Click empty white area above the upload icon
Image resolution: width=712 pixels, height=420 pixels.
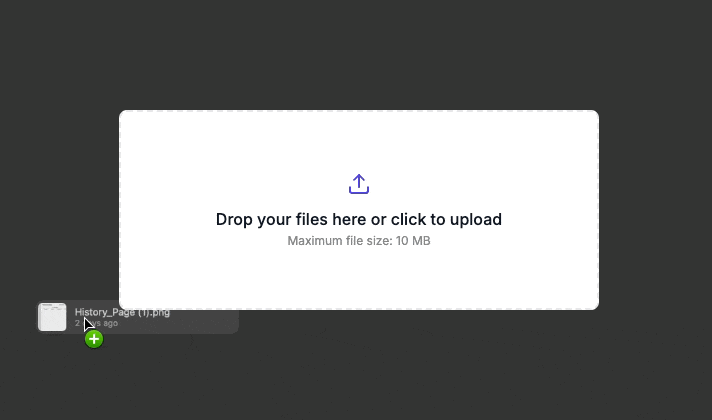point(359,141)
